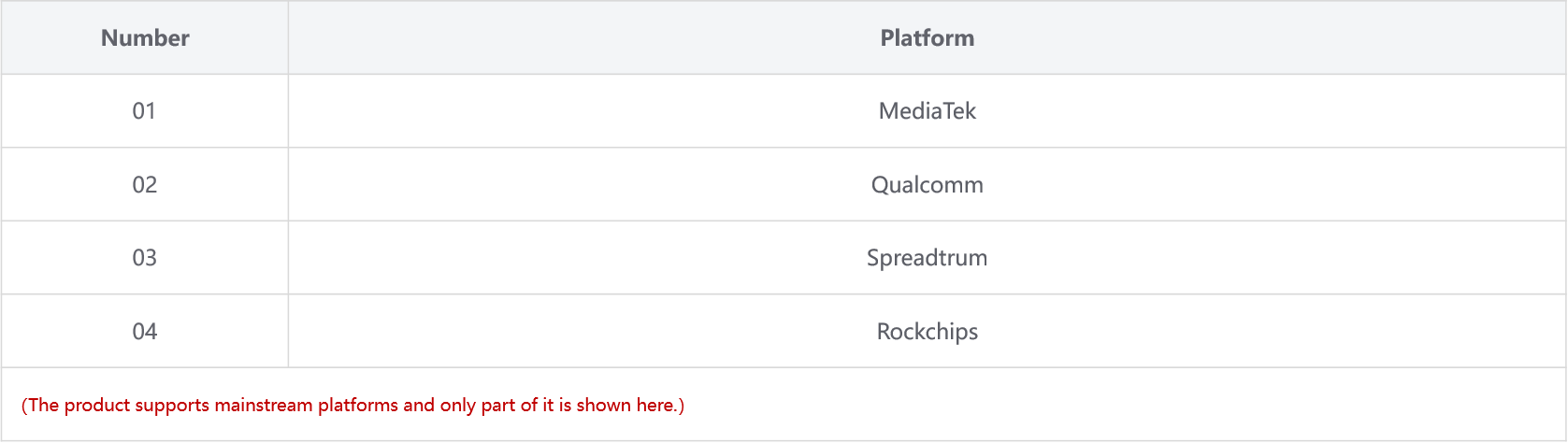
Task: Click the word MediaTek in row 01
Action: [x=927, y=111]
